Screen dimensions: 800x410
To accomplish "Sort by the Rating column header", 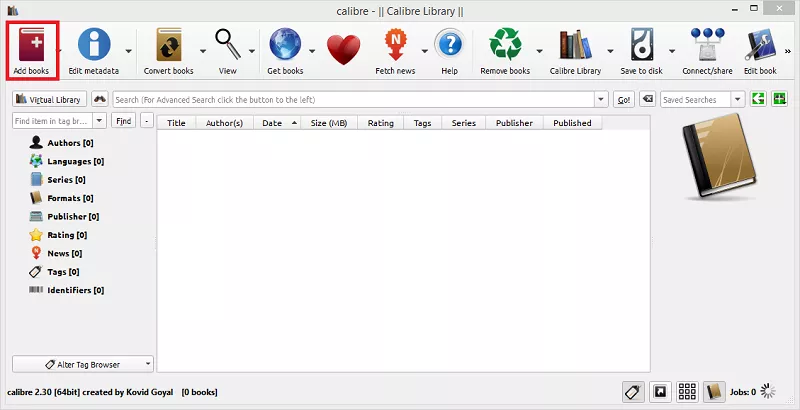I will (x=381, y=123).
